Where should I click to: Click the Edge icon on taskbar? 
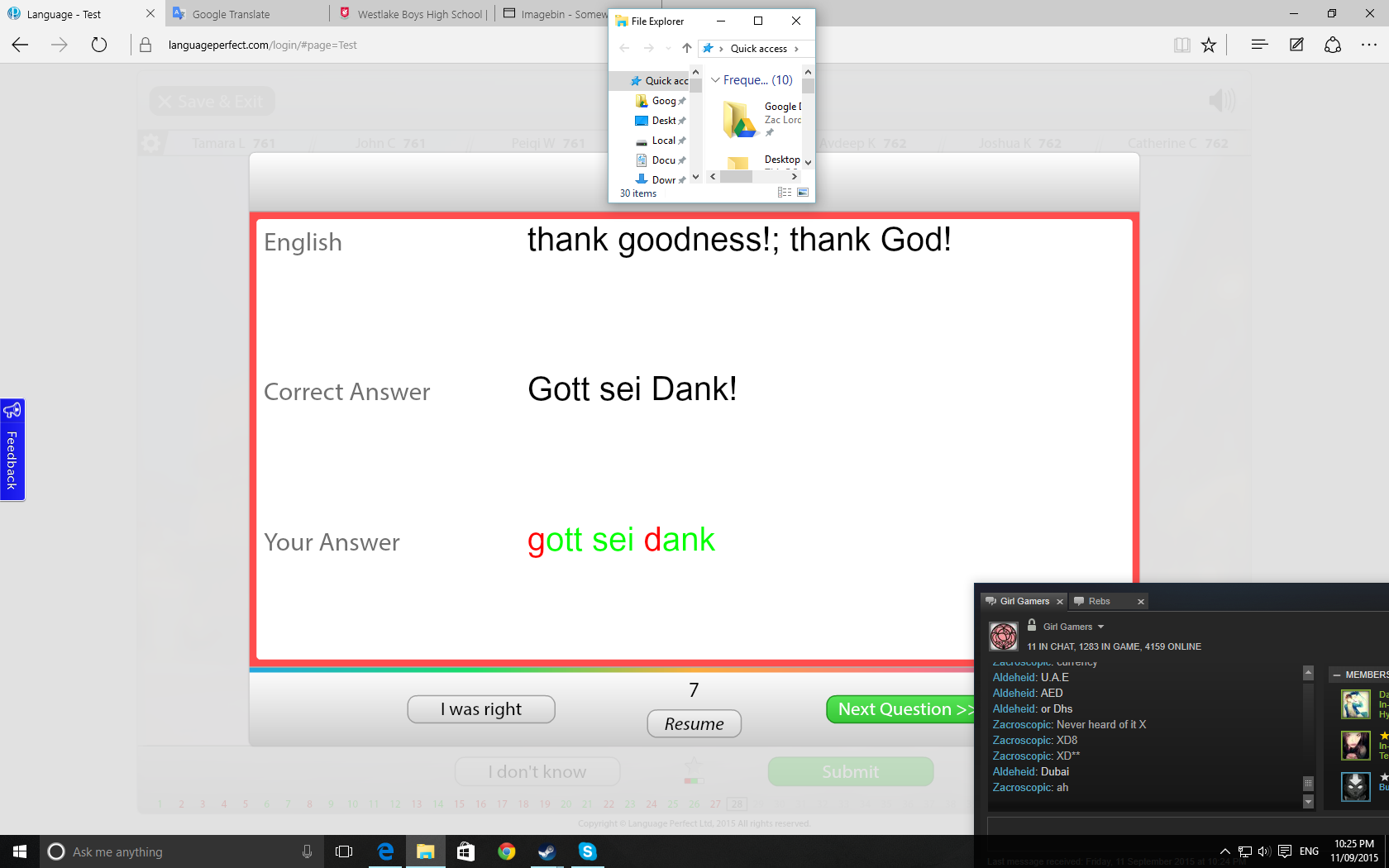tap(385, 851)
